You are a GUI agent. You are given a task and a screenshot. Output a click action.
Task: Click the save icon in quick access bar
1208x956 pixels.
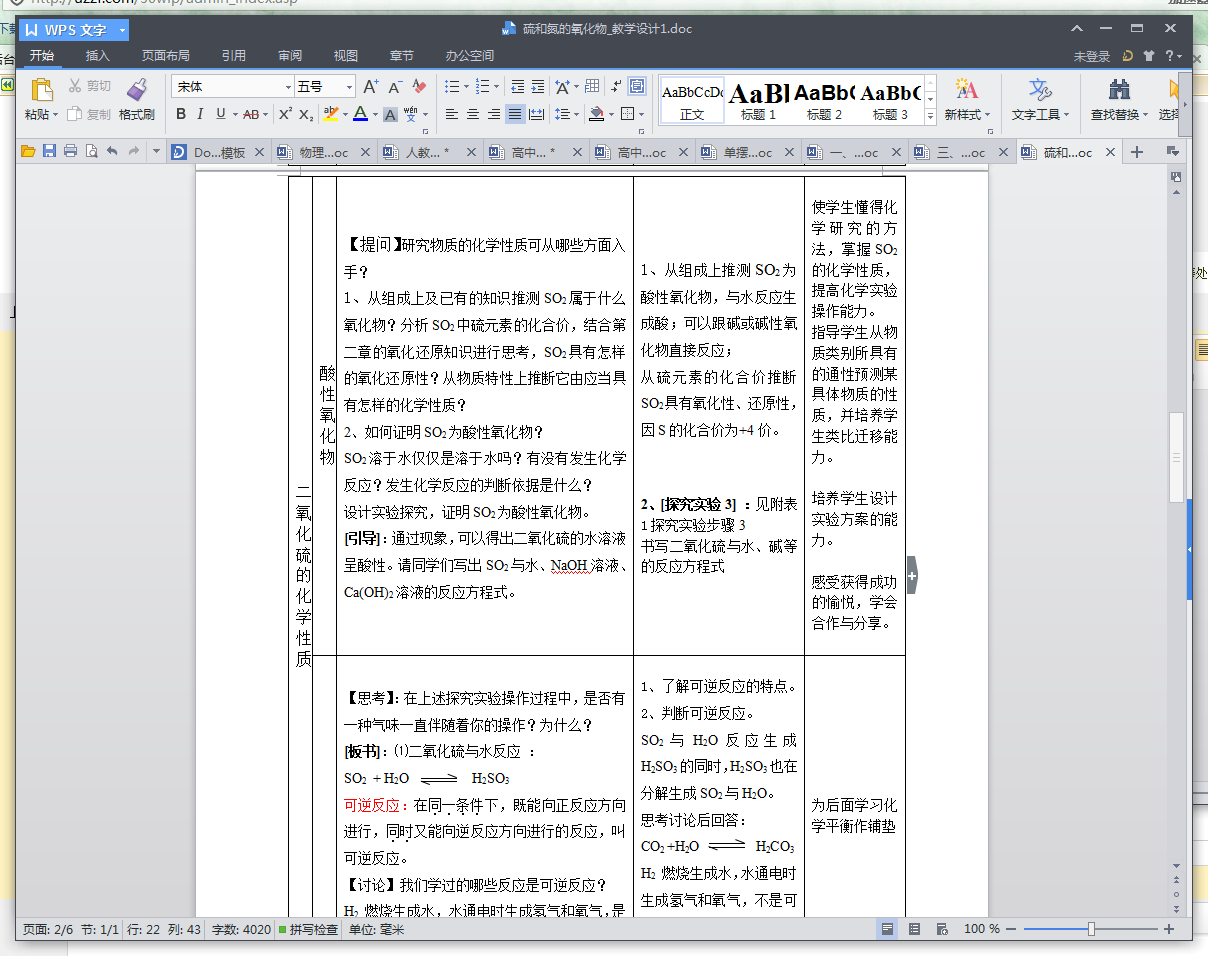(49, 152)
